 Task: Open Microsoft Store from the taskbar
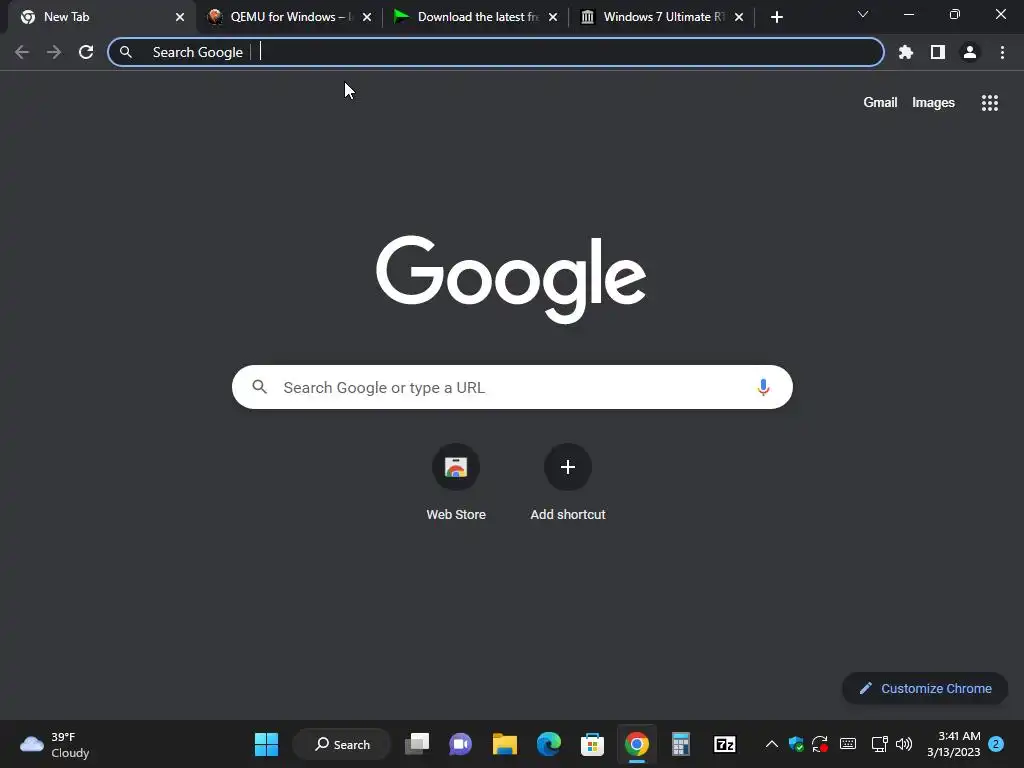point(592,744)
